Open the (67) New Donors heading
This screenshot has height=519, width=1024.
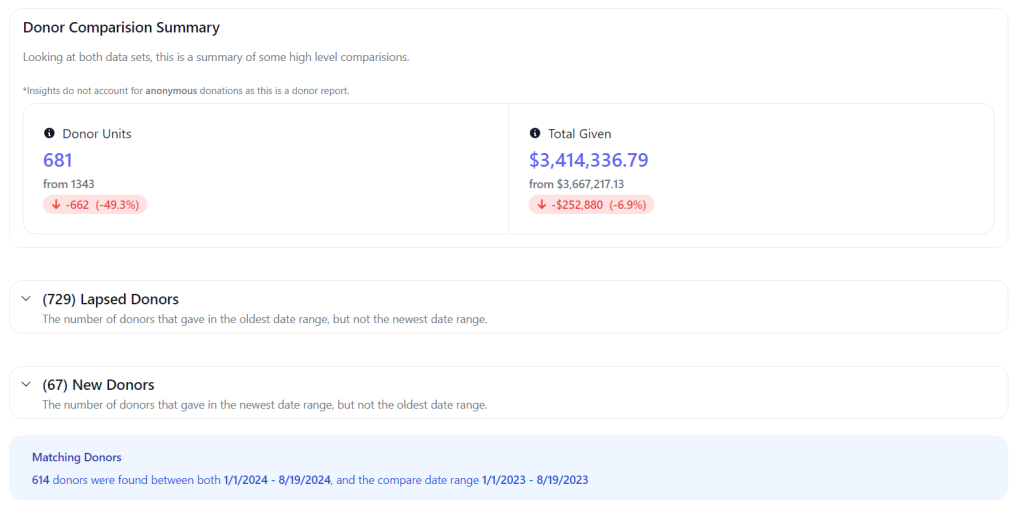[98, 385]
